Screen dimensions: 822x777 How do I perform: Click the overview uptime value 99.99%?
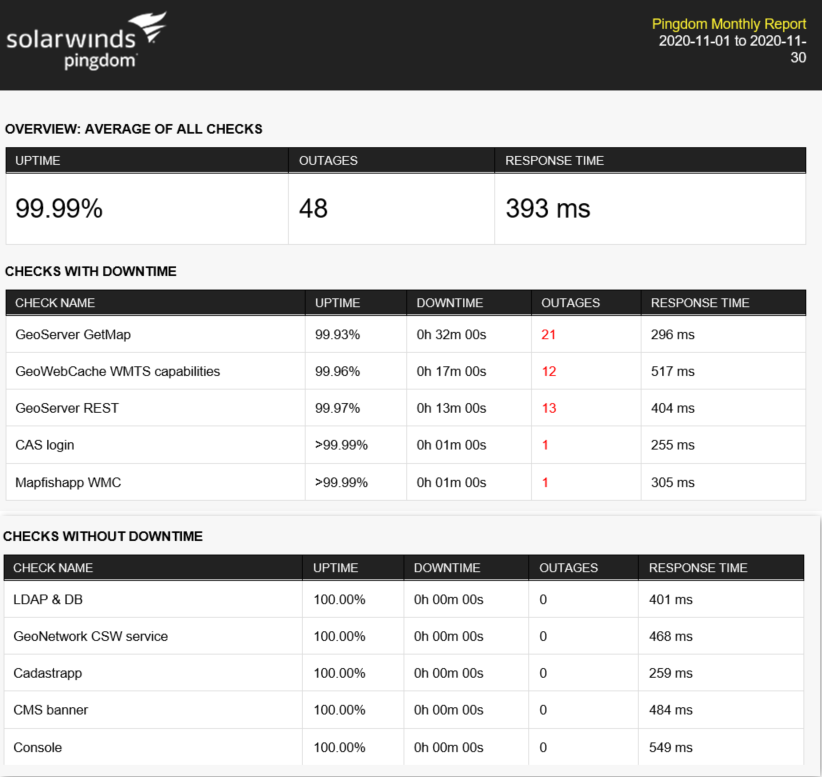(59, 208)
